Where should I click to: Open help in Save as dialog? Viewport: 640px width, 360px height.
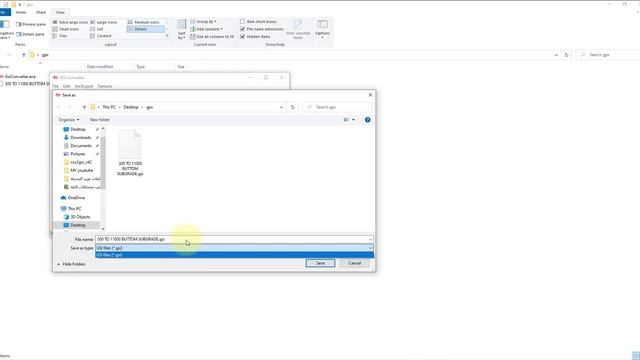367,120
